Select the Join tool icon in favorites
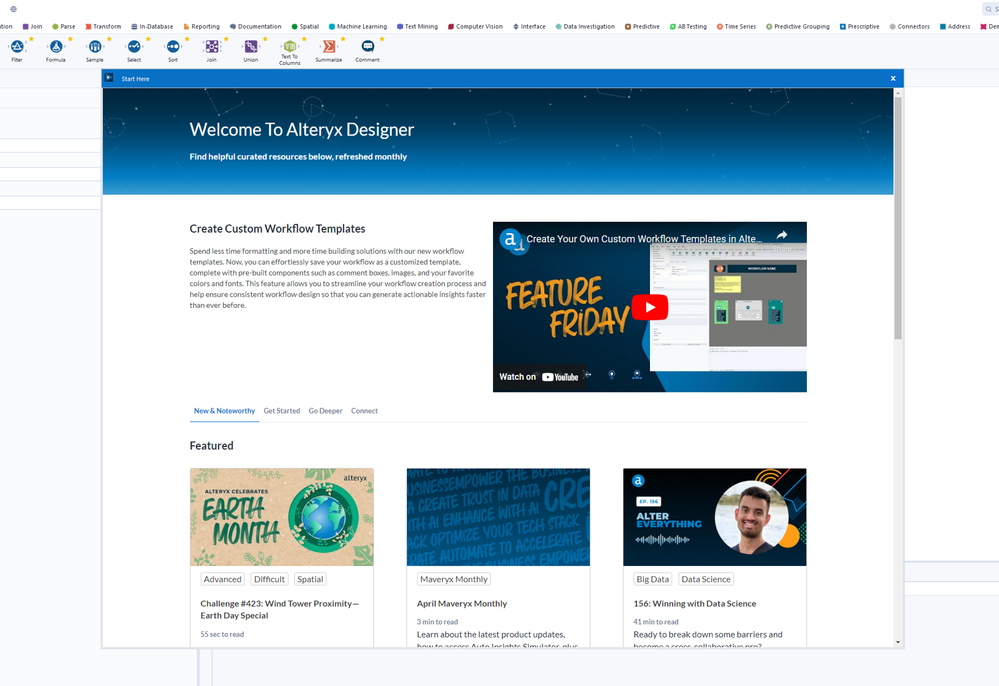 (212, 46)
